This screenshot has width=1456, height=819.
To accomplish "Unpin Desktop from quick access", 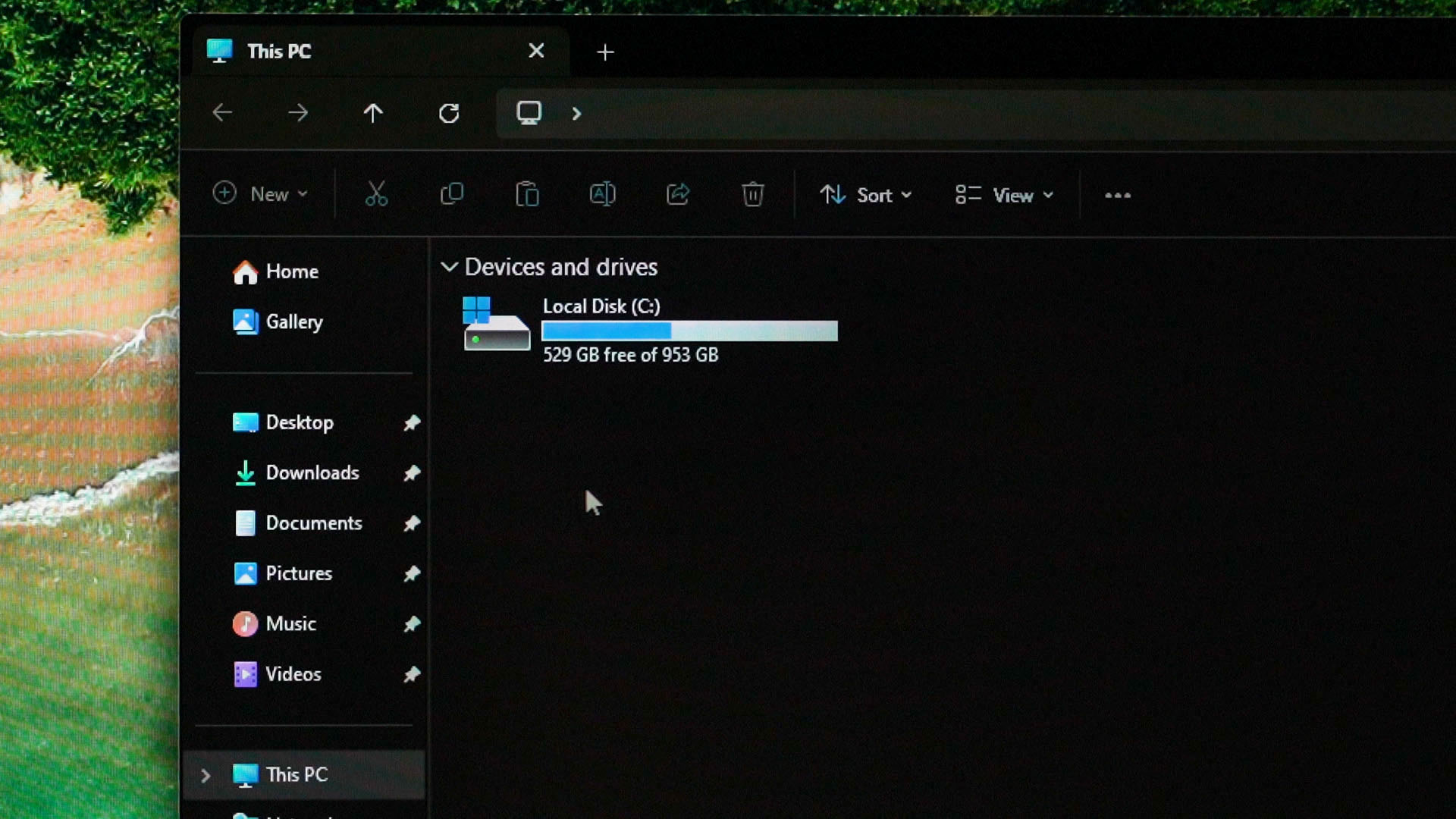I will tap(412, 422).
